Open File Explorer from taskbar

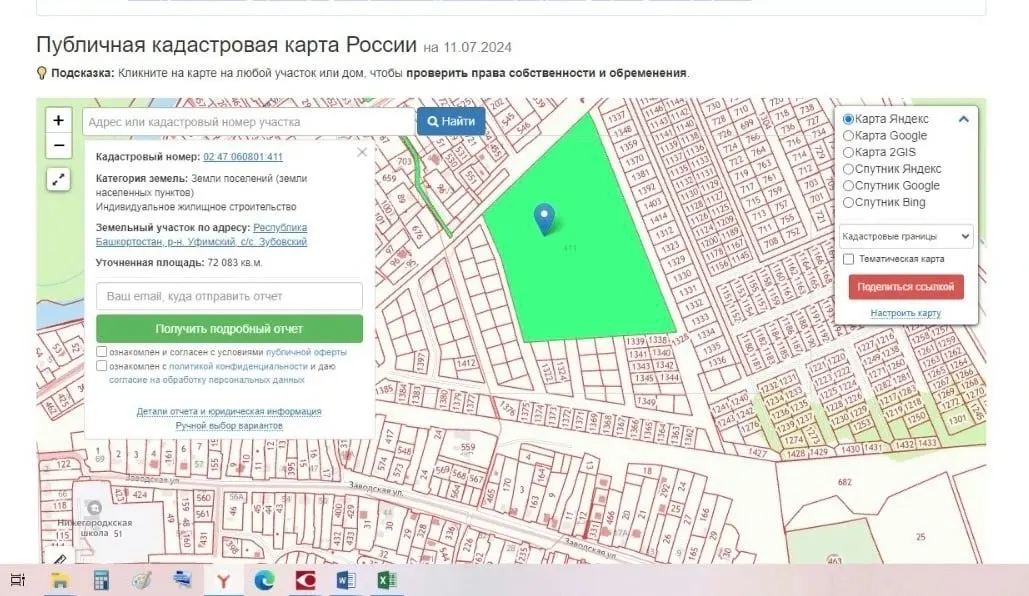coord(60,580)
